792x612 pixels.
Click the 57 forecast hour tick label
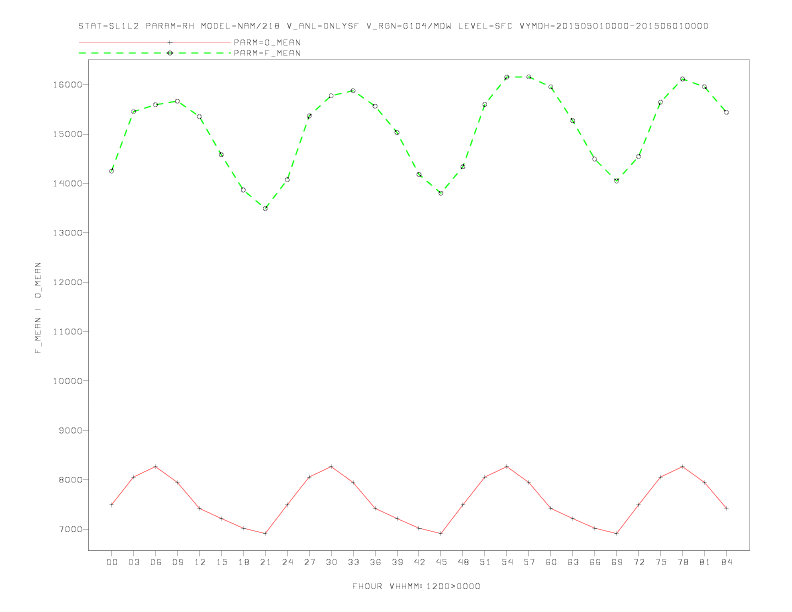(x=529, y=562)
